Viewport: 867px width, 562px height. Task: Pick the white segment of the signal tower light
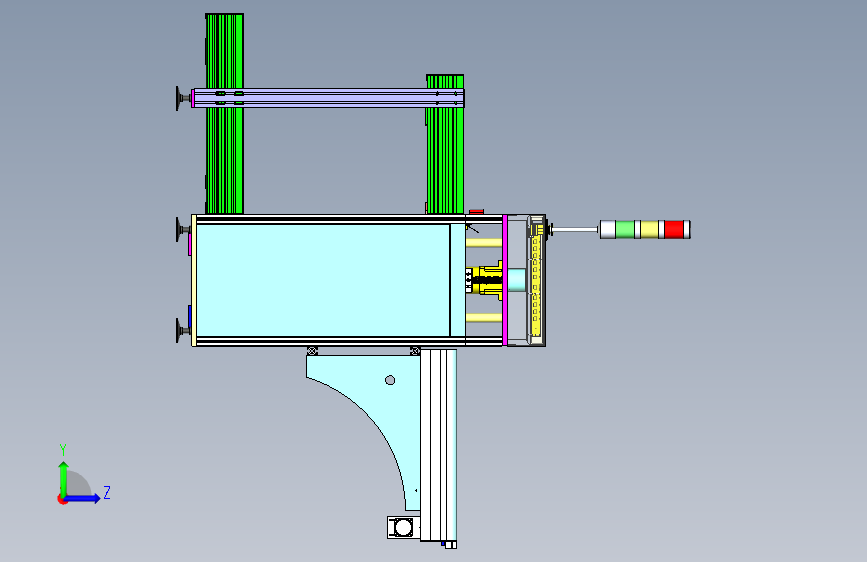607,230
